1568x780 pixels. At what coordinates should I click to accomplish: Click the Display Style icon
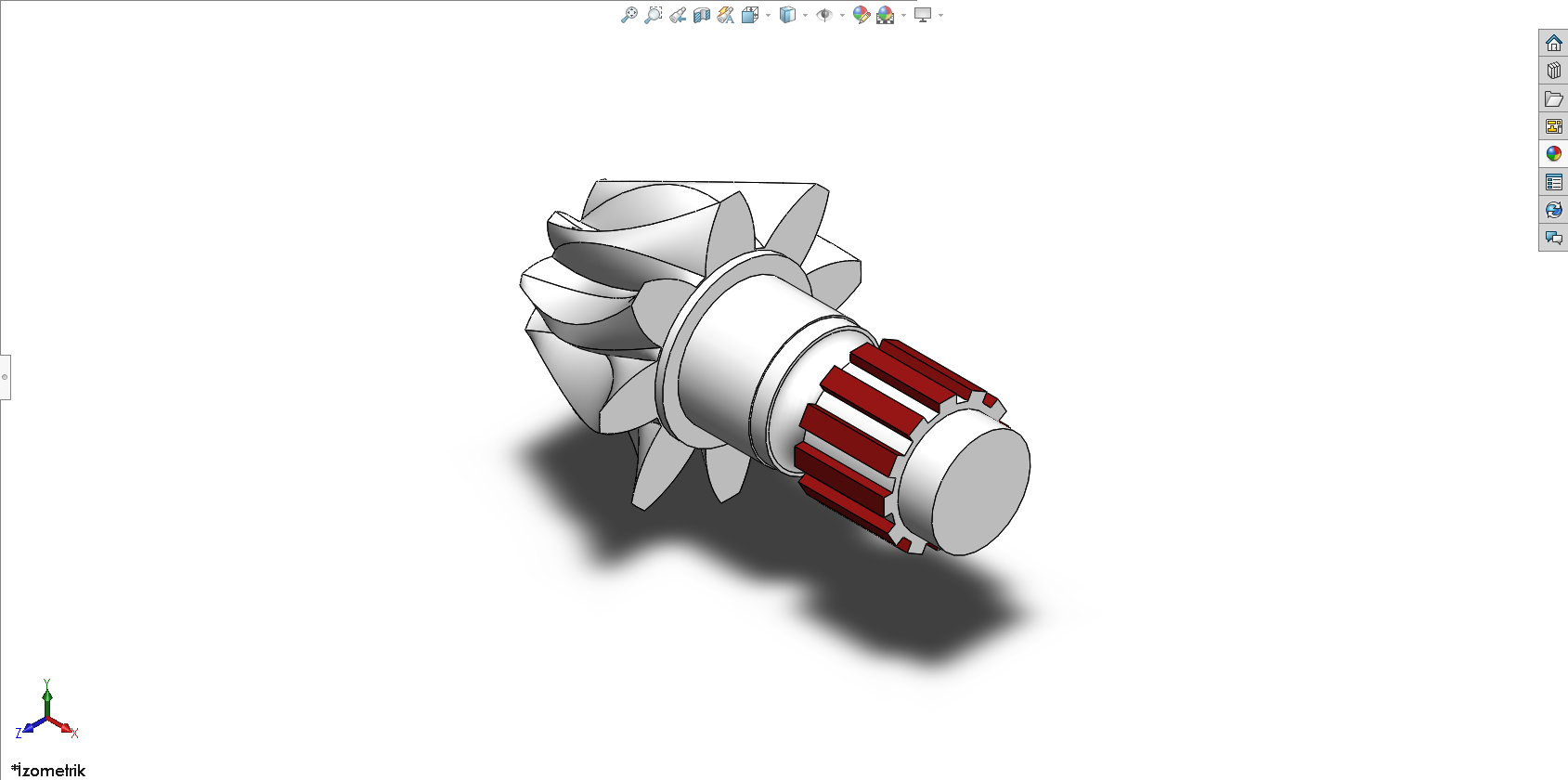[787, 15]
